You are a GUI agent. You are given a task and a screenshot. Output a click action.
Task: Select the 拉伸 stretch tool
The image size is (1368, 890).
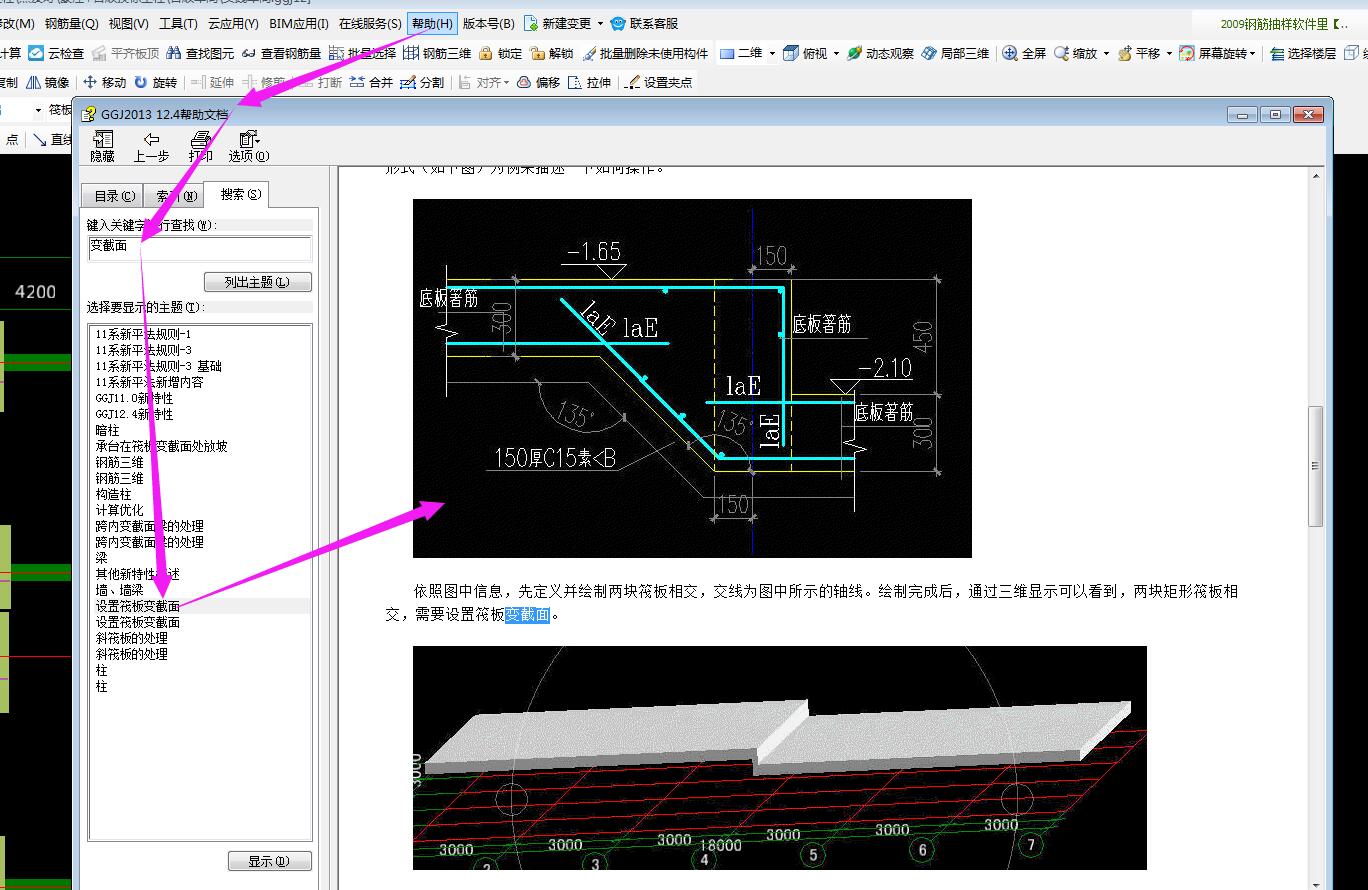pos(589,82)
